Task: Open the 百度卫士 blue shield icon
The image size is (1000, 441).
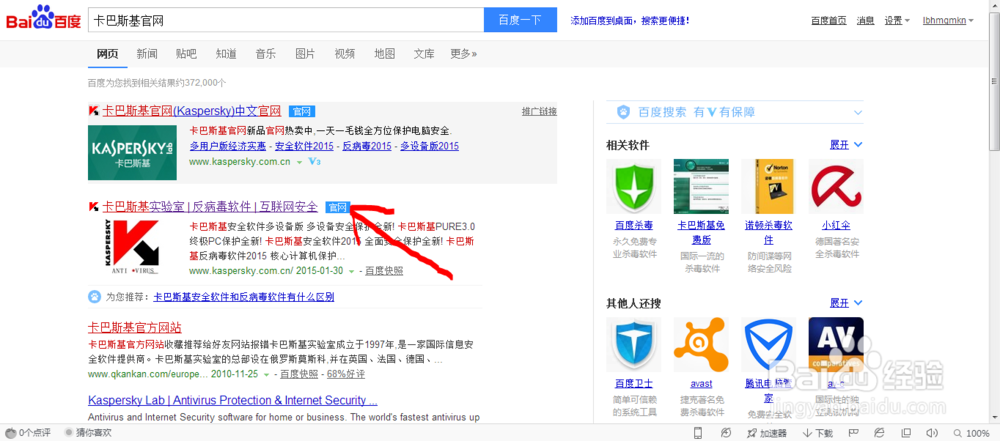Action: click(634, 345)
